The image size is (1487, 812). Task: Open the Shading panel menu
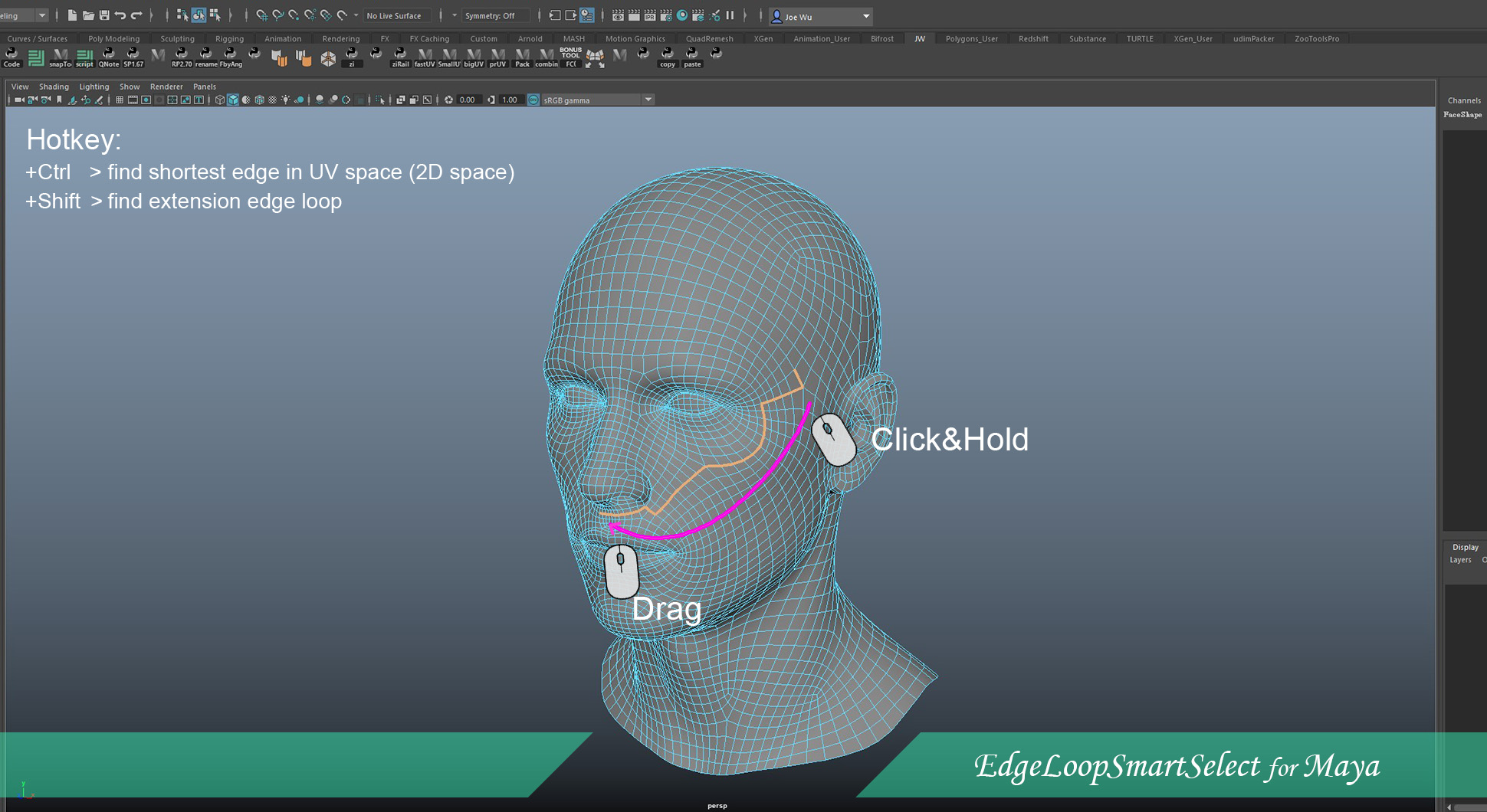tap(54, 87)
